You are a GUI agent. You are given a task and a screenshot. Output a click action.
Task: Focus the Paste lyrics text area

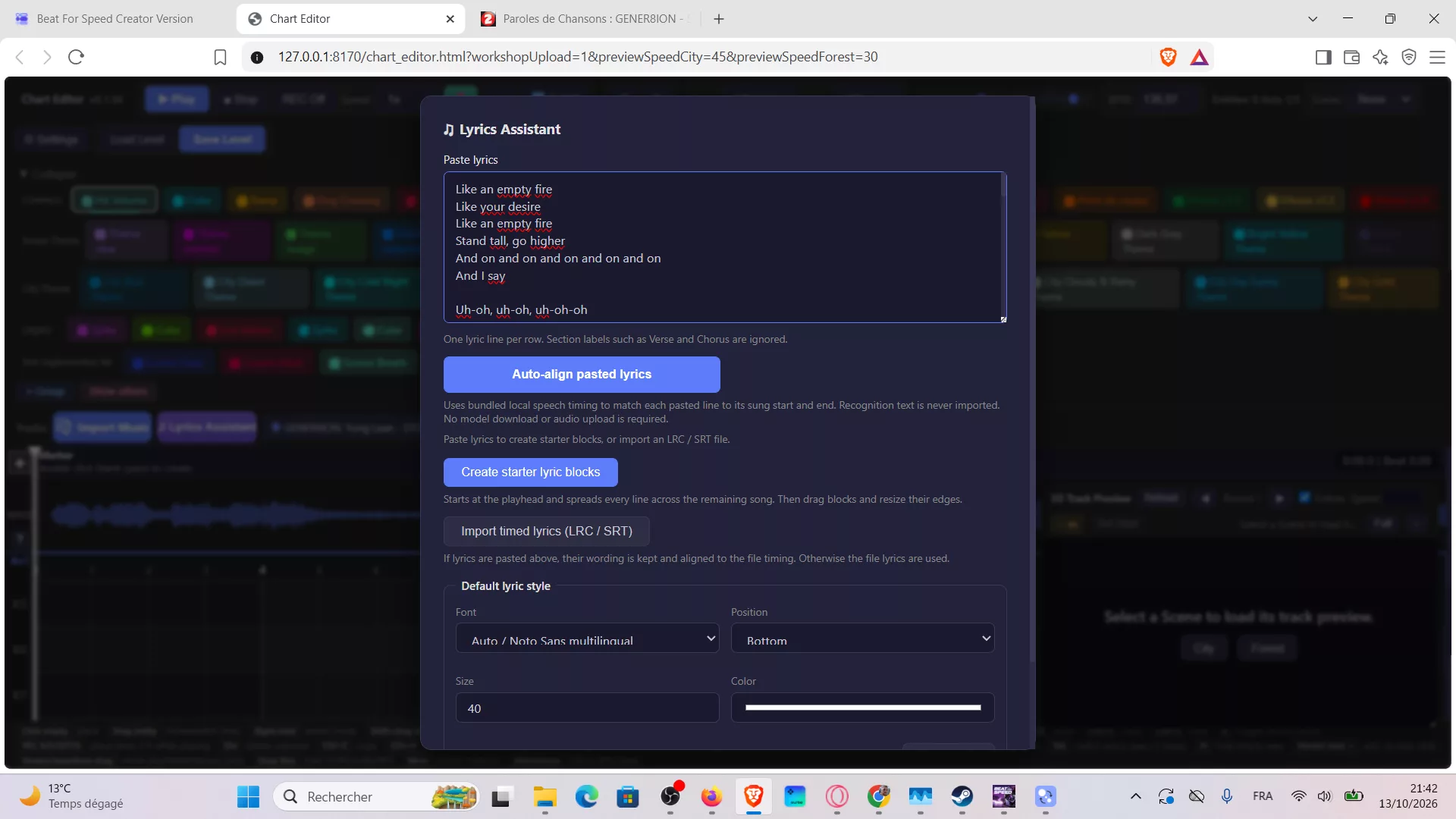724,247
